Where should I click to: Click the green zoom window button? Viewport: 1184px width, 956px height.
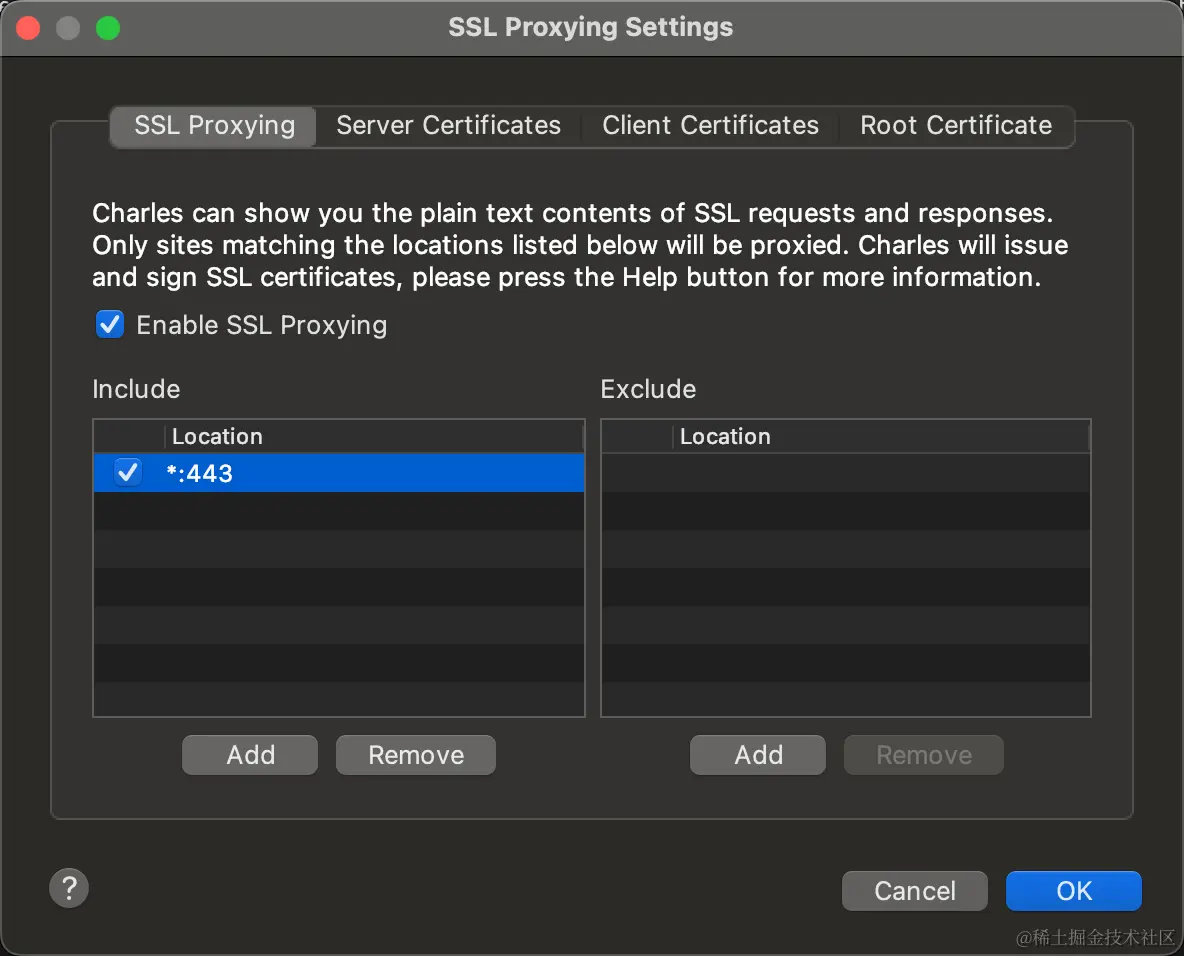[x=108, y=28]
